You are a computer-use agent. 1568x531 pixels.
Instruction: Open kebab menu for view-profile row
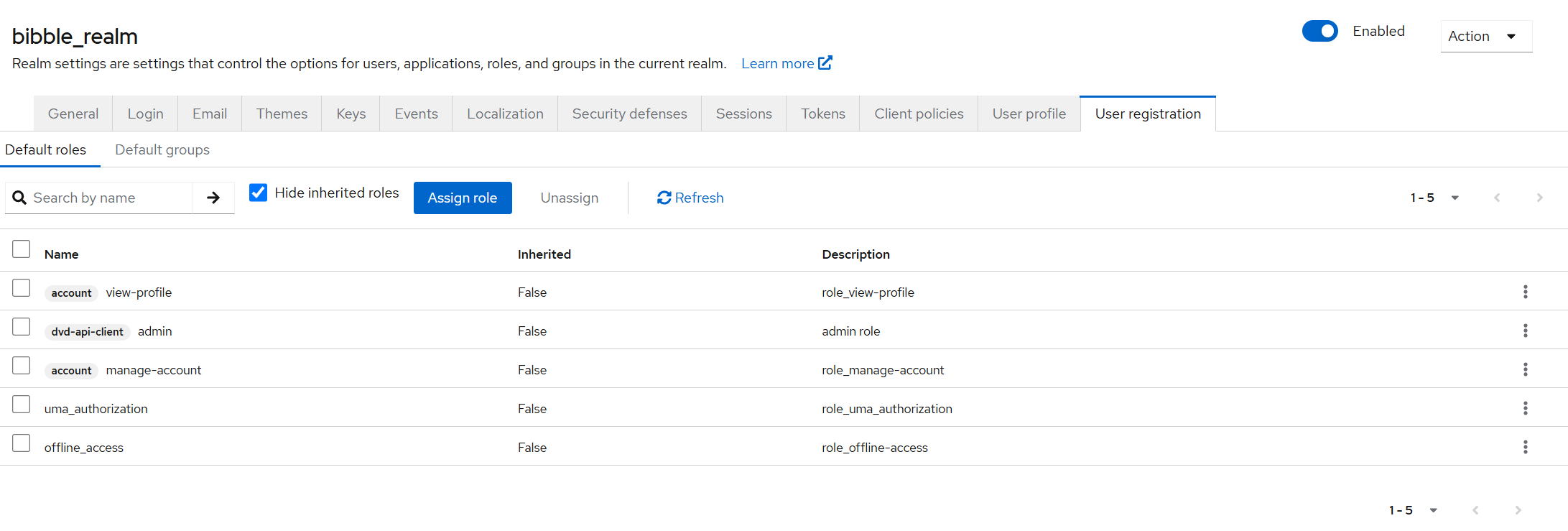pyautogui.click(x=1525, y=292)
